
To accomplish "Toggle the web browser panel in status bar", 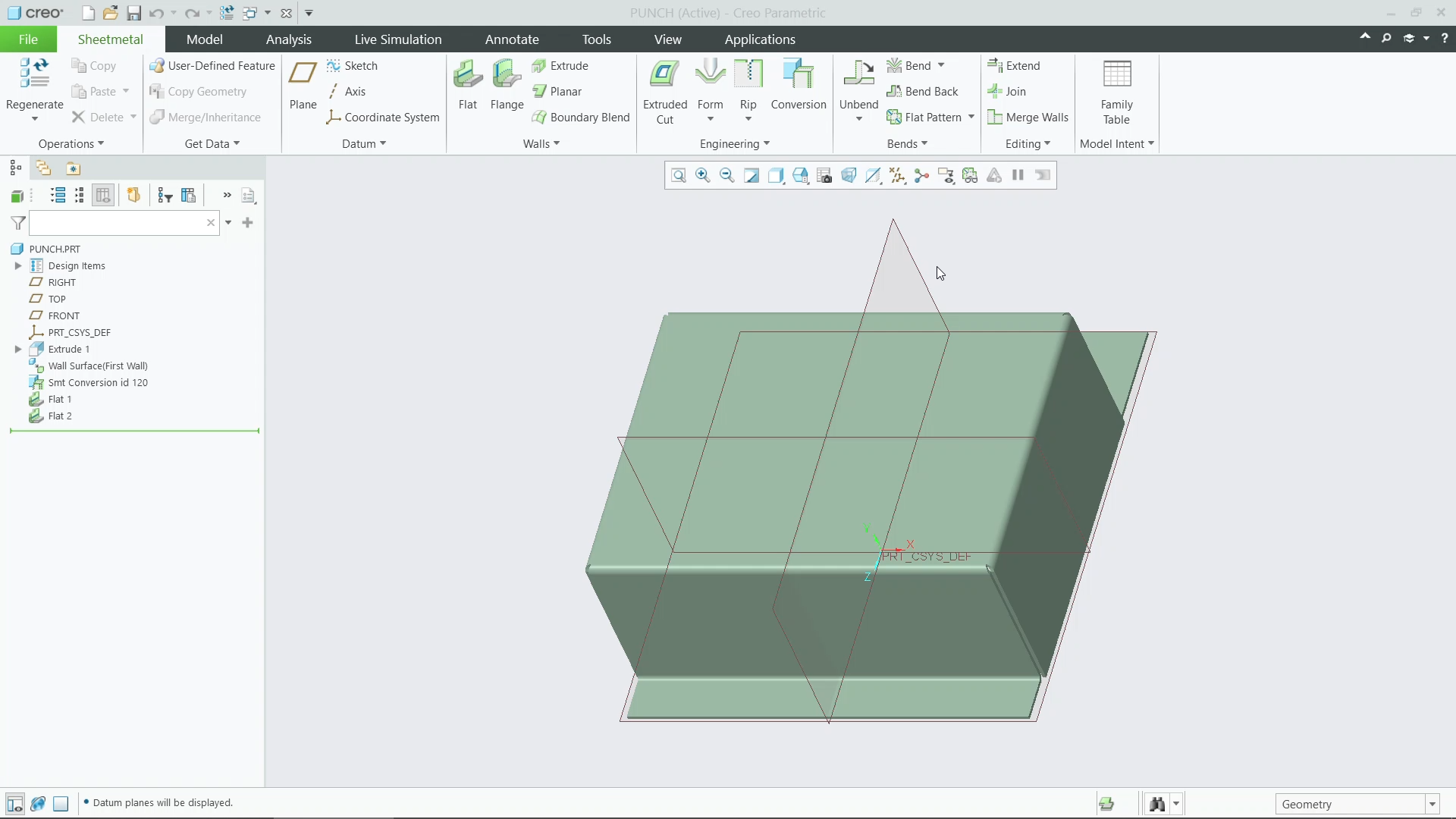I will (x=38, y=803).
